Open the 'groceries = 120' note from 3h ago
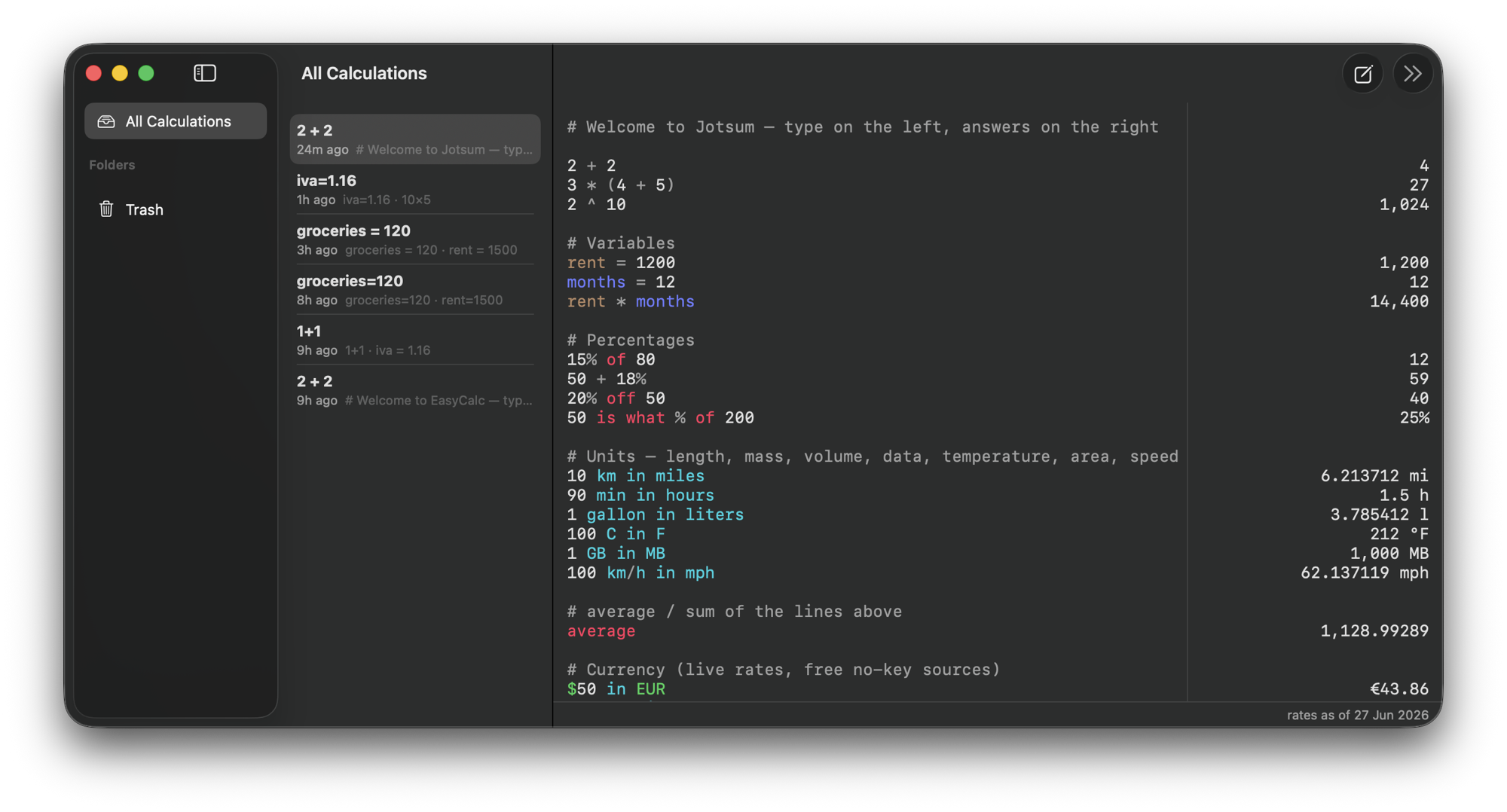Screen dimensions: 1507x812 click(x=415, y=240)
